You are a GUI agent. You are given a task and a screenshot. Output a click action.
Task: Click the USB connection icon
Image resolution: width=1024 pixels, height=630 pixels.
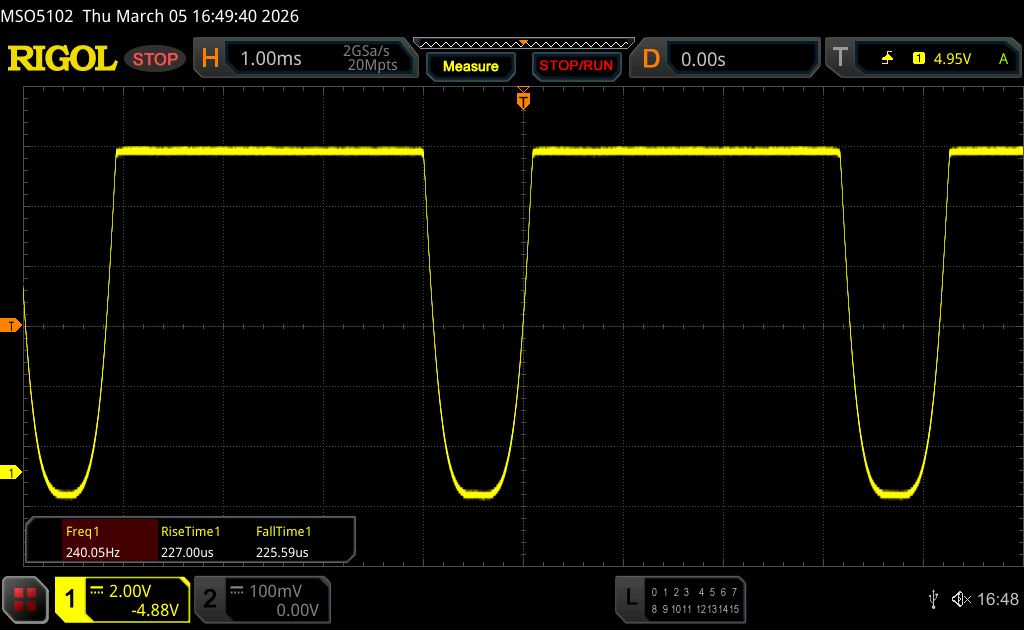pyautogui.click(x=933, y=599)
